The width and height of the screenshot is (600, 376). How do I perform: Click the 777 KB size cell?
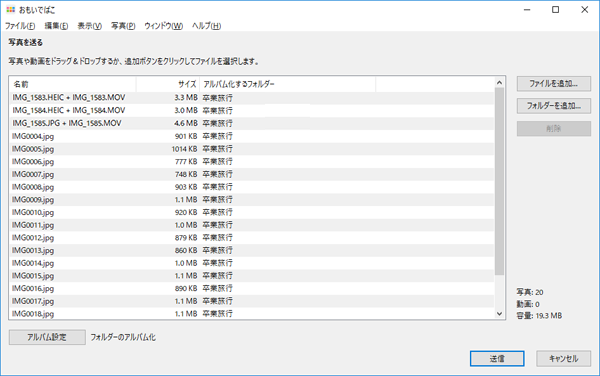coord(186,161)
